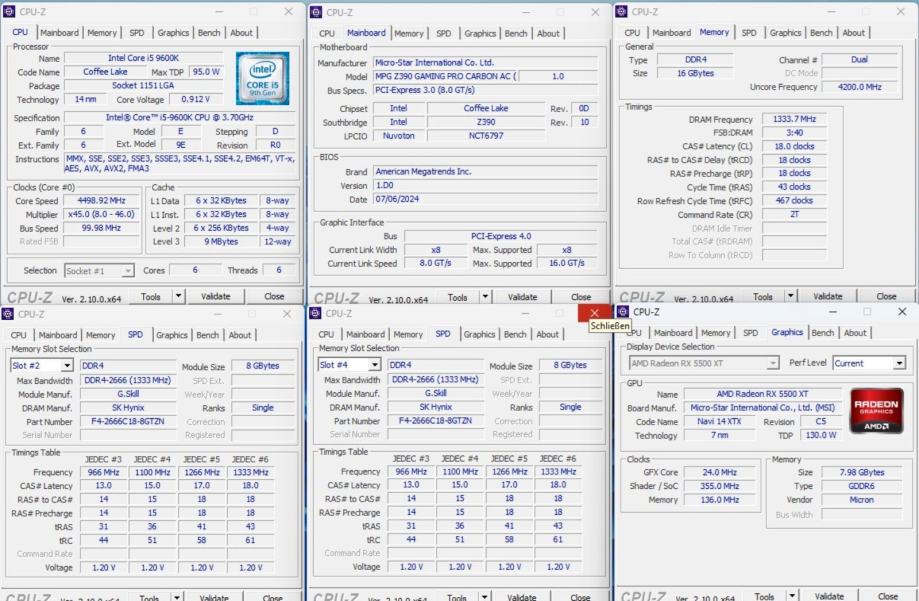Go to the About tab in the DRAM timings window

coord(853,33)
